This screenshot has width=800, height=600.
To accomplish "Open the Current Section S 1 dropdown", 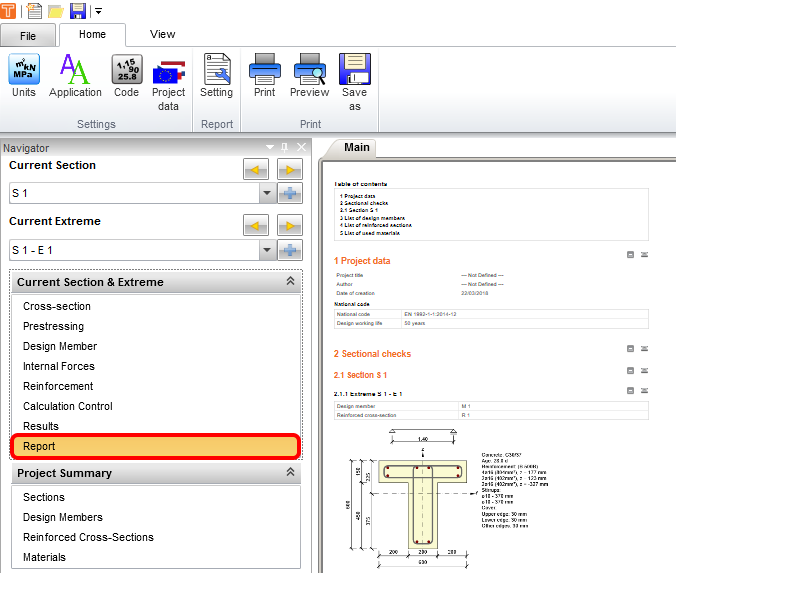I will click(267, 194).
